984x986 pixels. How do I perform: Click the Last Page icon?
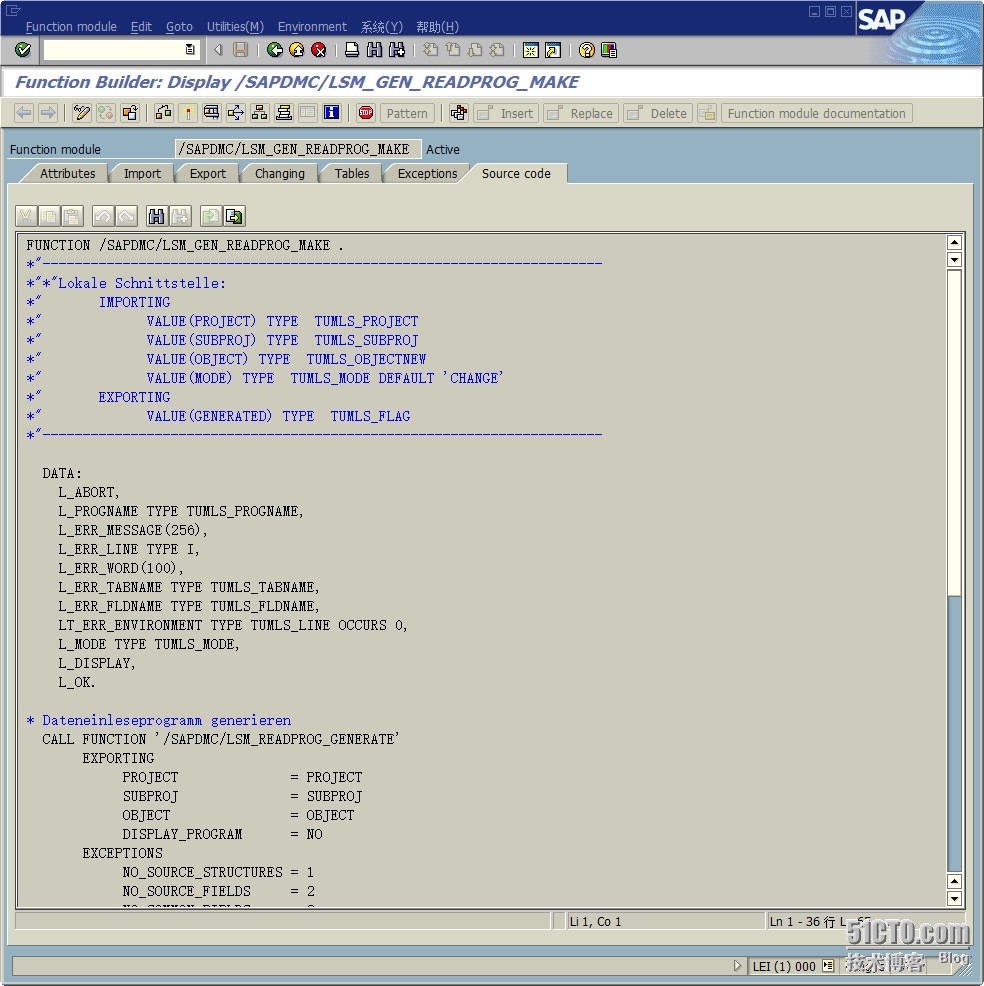pyautogui.click(x=497, y=50)
